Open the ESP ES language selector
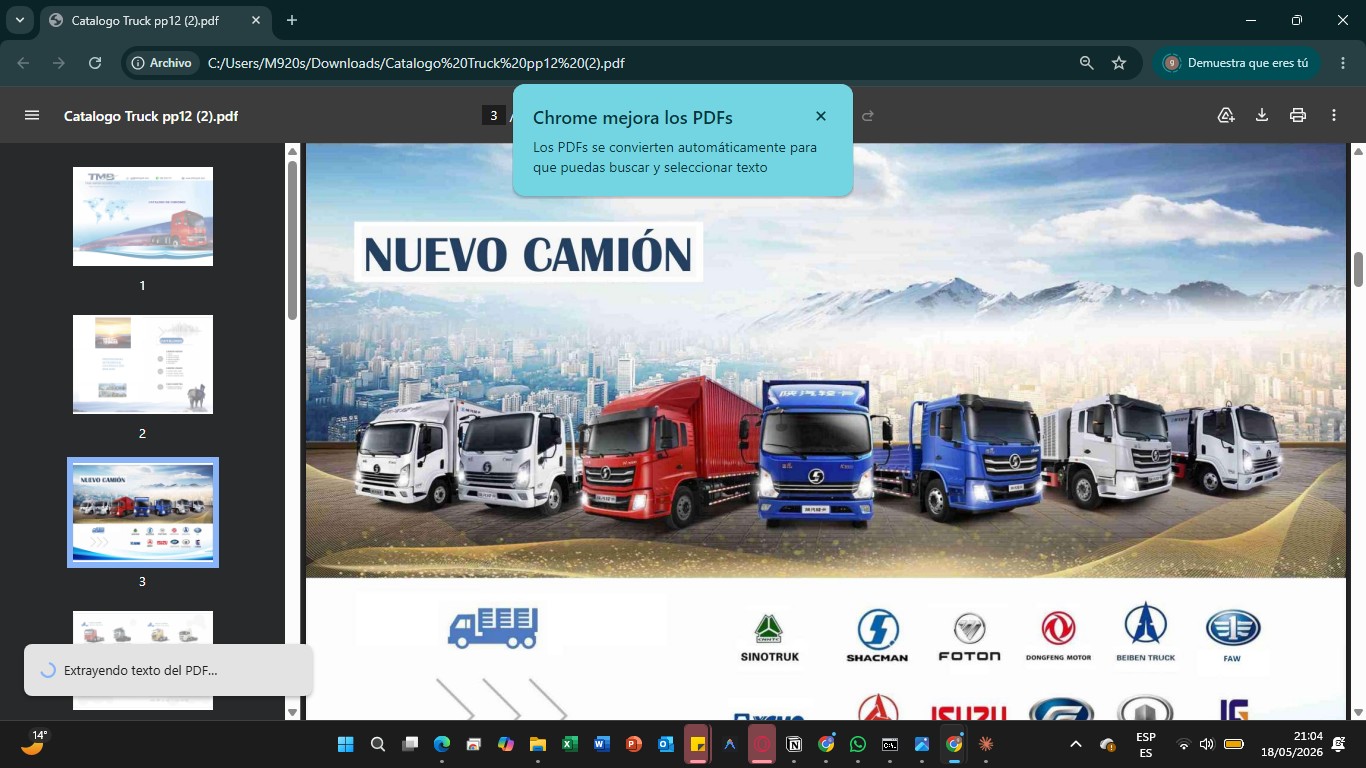Image resolution: width=1366 pixels, height=768 pixels. tap(1146, 744)
